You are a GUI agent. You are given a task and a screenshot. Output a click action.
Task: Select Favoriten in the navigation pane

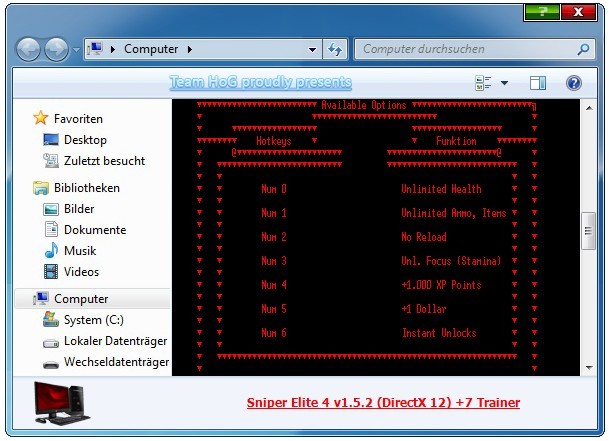click(x=78, y=119)
